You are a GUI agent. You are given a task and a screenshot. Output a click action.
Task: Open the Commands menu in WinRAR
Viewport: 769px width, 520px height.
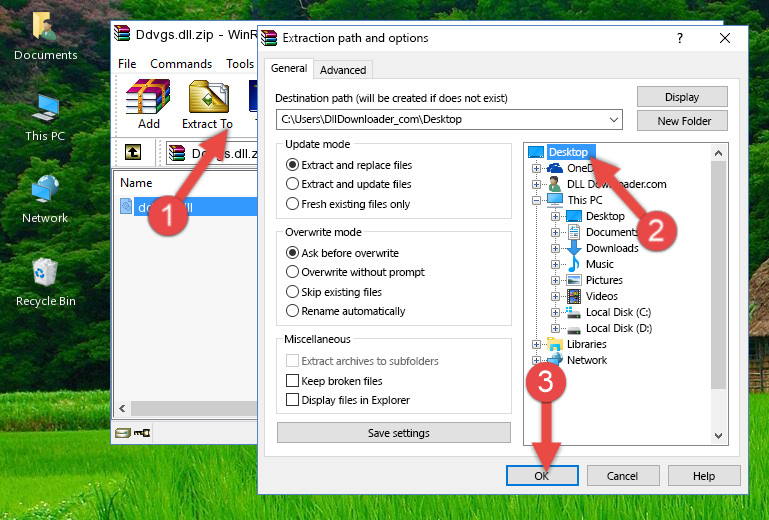click(x=181, y=64)
